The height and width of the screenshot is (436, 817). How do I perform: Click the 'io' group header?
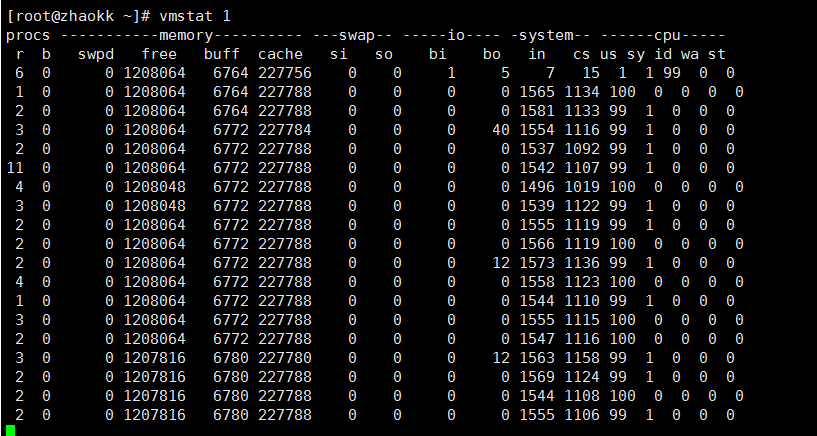coord(456,35)
